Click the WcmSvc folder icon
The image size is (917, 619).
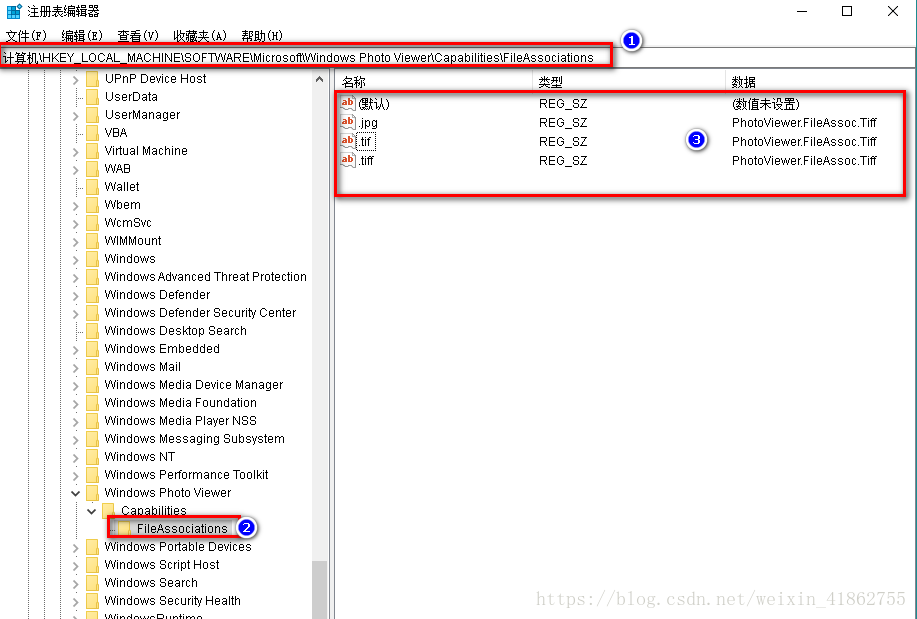92,222
